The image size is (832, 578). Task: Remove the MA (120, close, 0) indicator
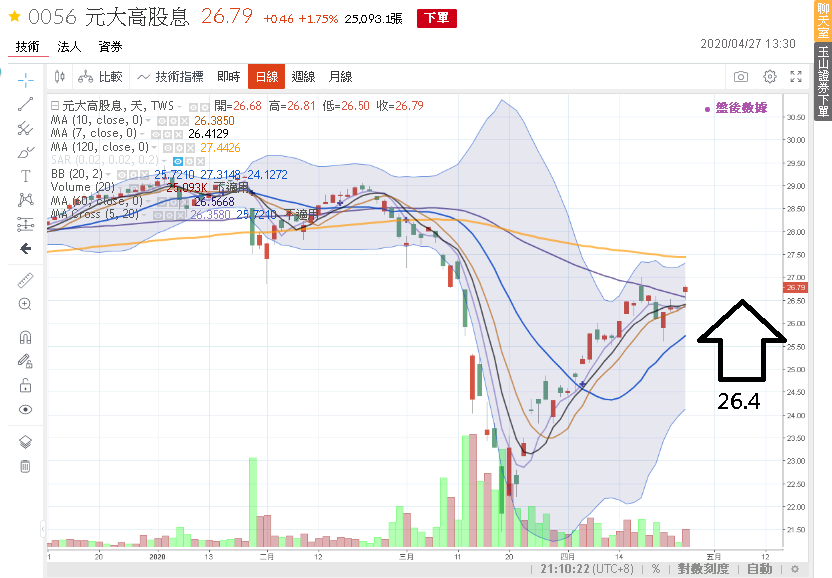pos(190,148)
